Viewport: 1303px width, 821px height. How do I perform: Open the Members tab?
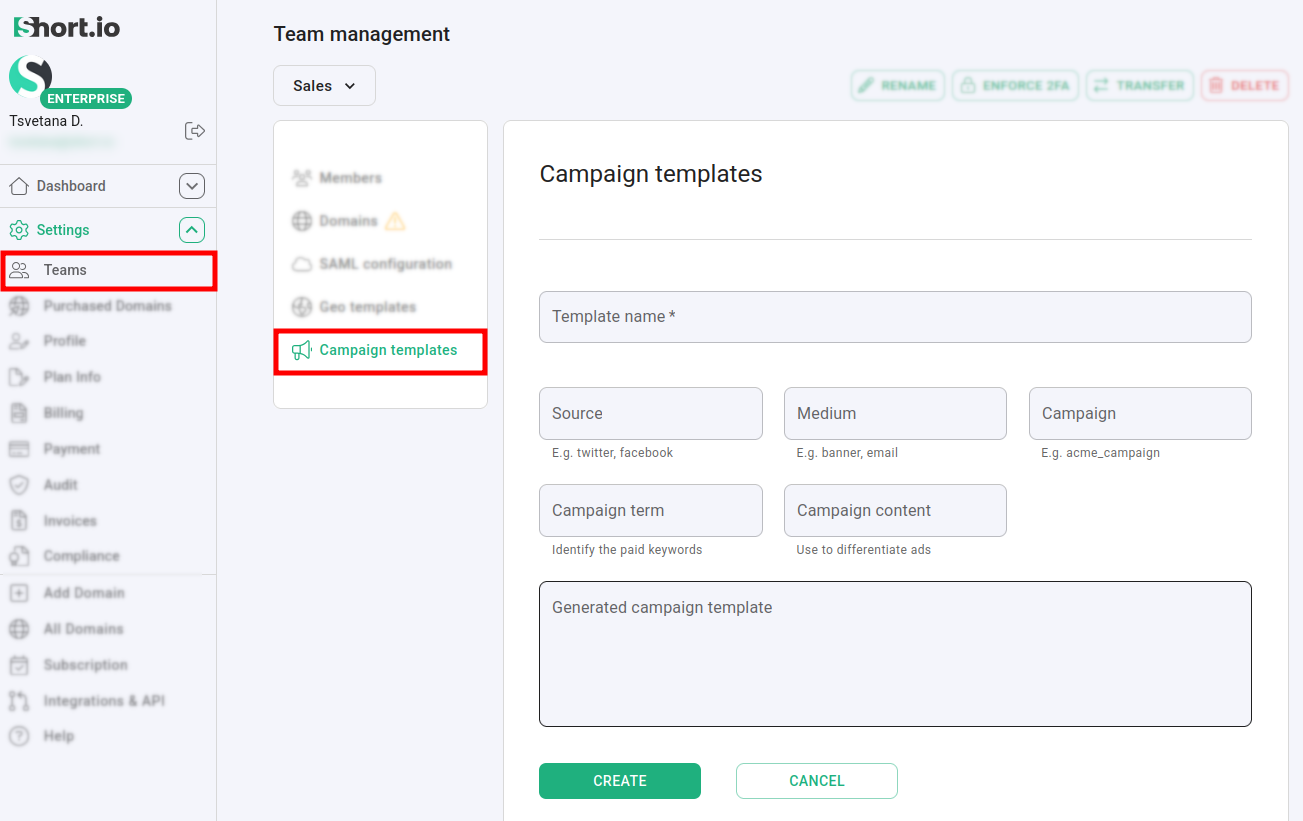(350, 178)
